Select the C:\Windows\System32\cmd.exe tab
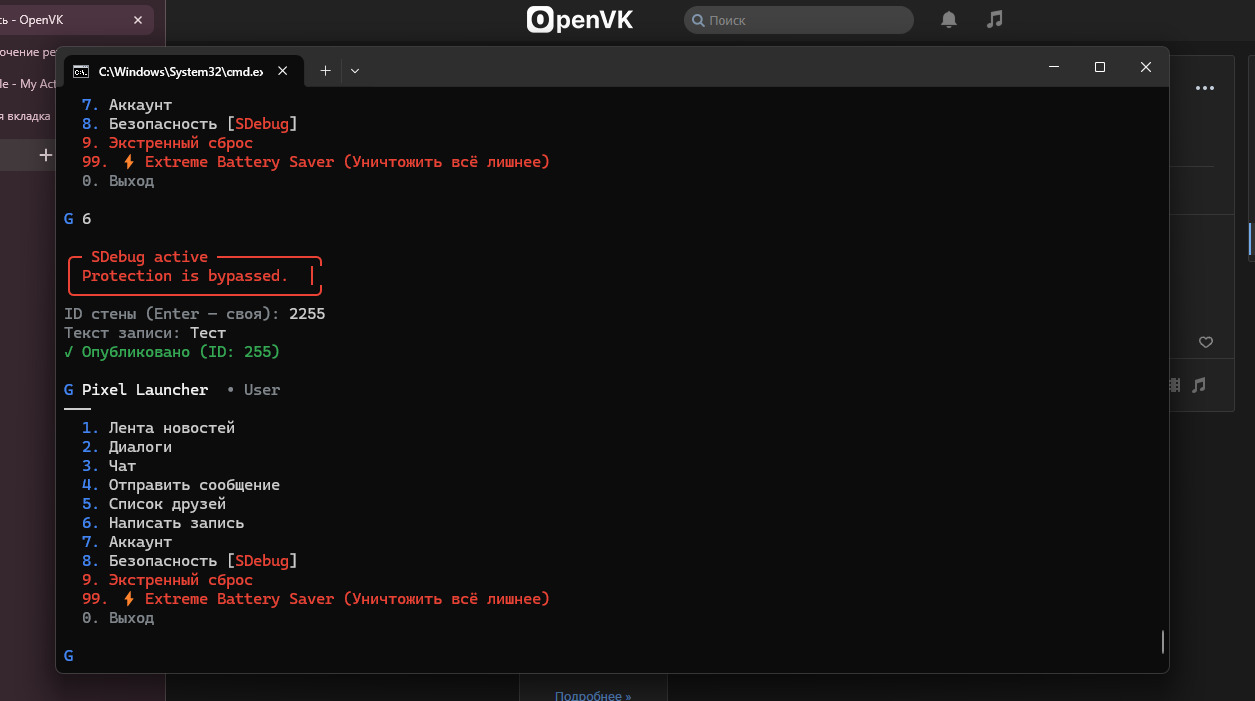The image size is (1255, 701). coord(183,71)
